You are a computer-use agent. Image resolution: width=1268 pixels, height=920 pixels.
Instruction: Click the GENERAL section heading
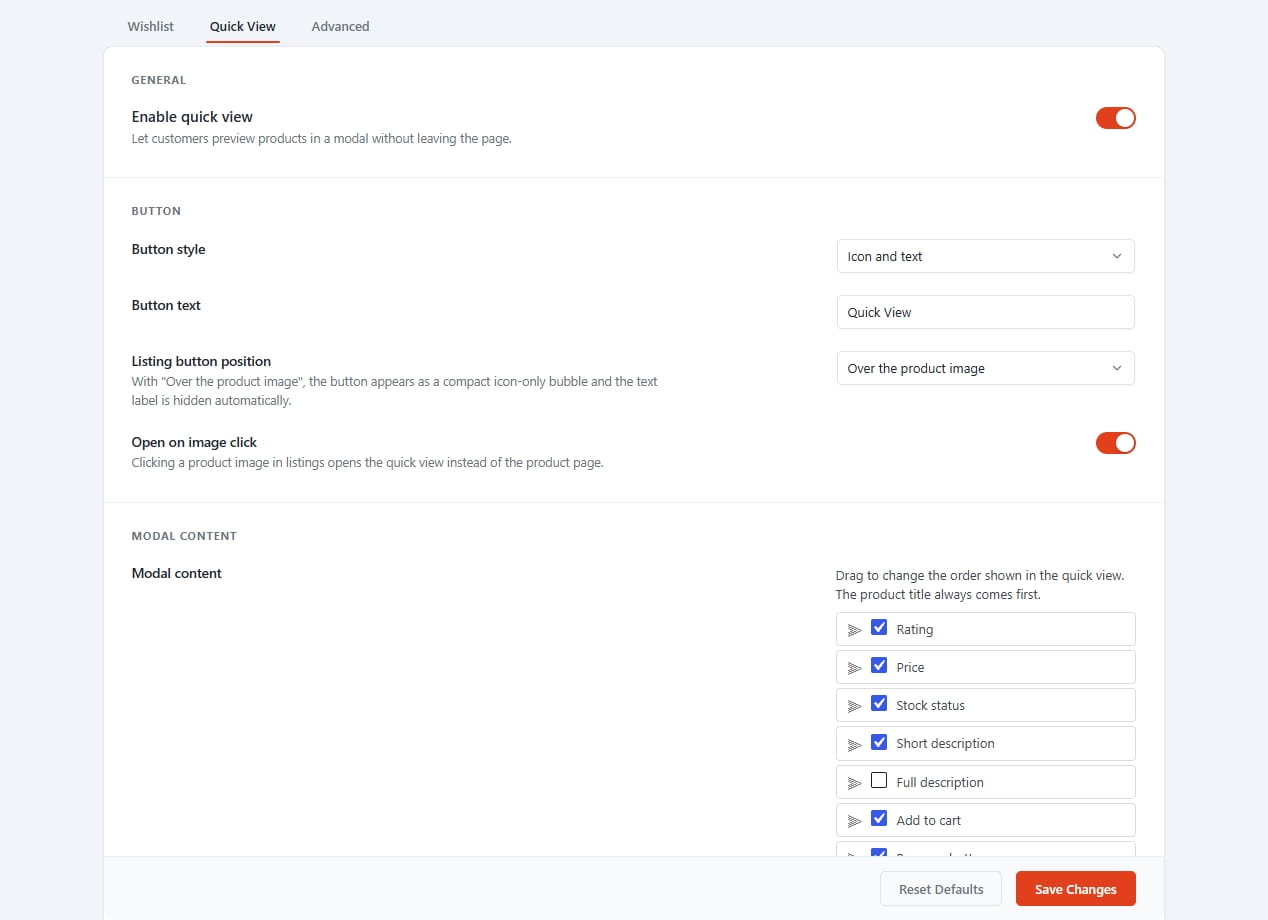[x=159, y=80]
